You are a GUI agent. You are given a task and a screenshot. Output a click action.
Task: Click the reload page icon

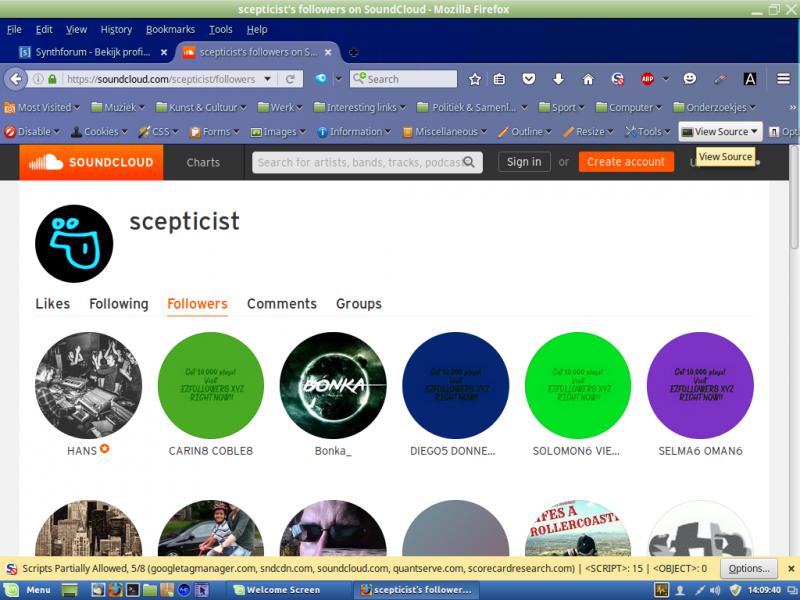[x=290, y=79]
